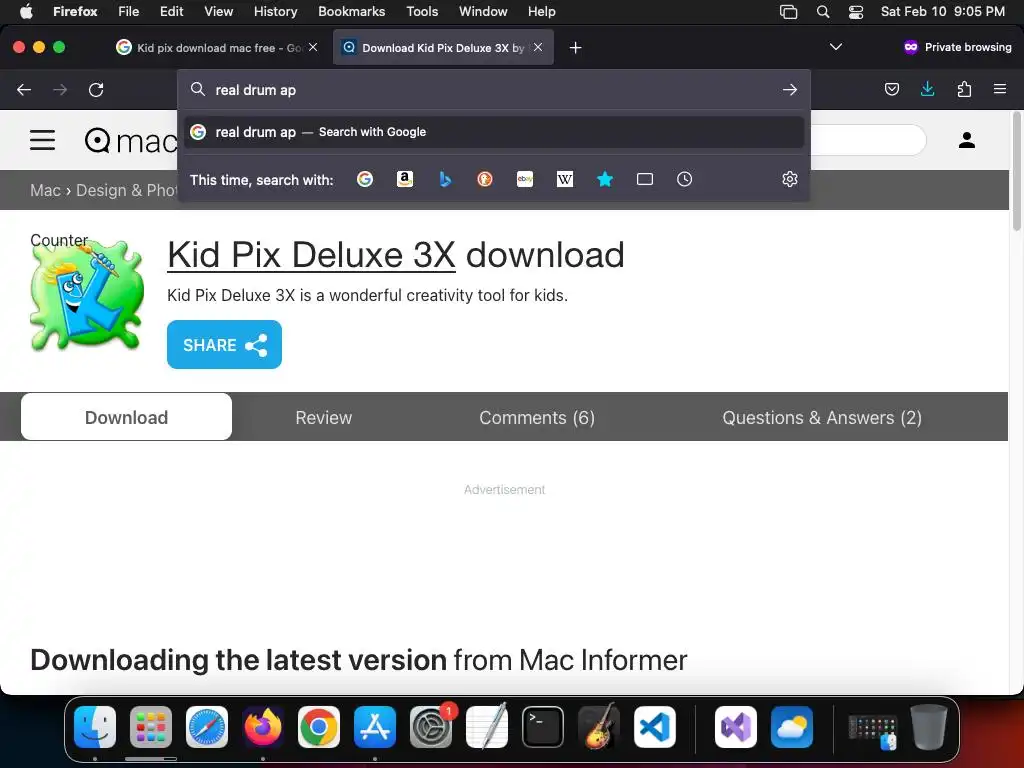Search this time with Bing

[x=445, y=179]
